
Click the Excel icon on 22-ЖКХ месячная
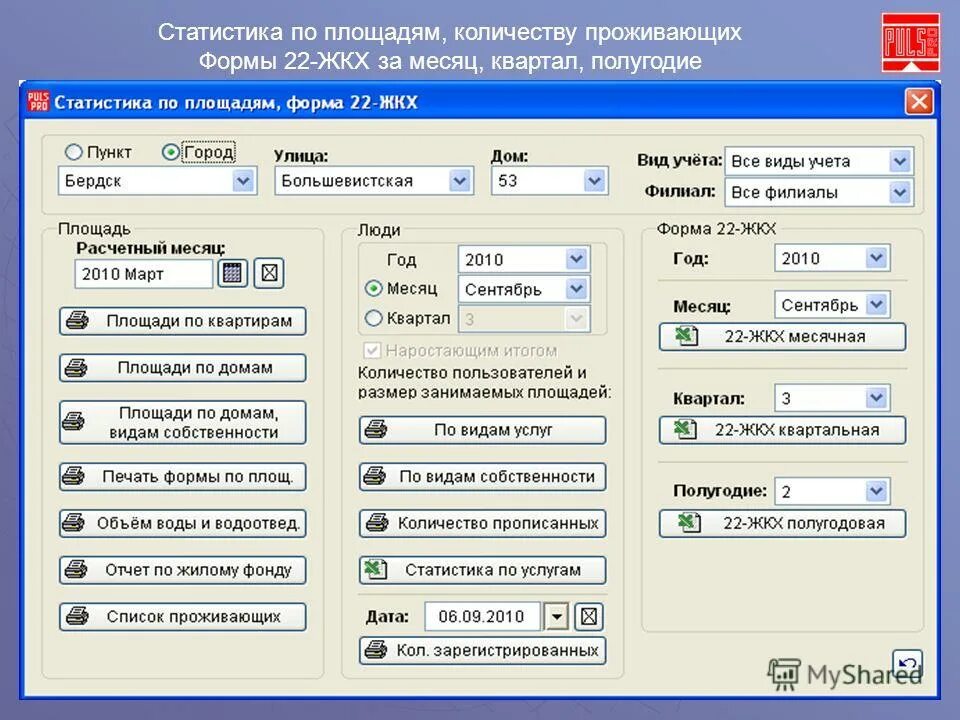[x=687, y=337]
